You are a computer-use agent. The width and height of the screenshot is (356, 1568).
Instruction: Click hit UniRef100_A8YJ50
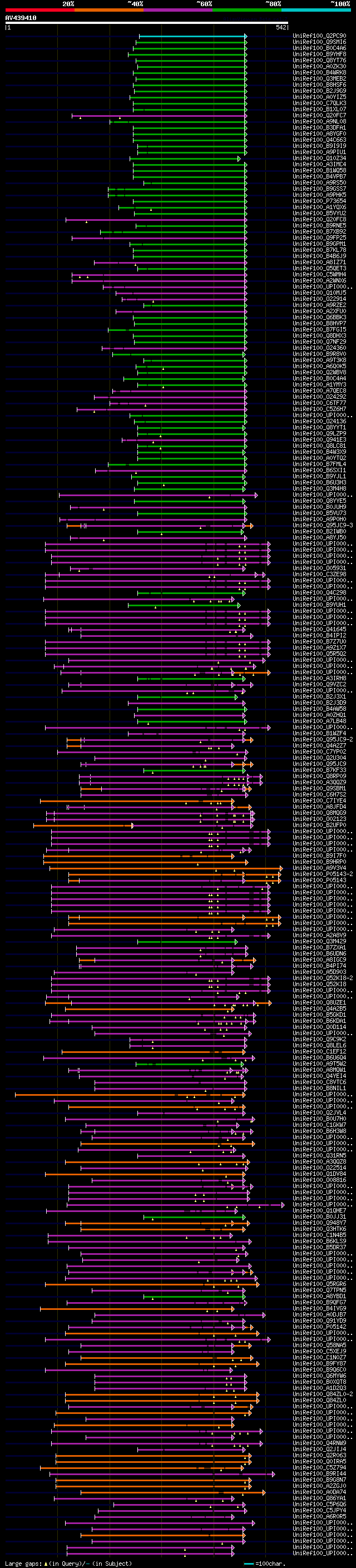coord(319,538)
